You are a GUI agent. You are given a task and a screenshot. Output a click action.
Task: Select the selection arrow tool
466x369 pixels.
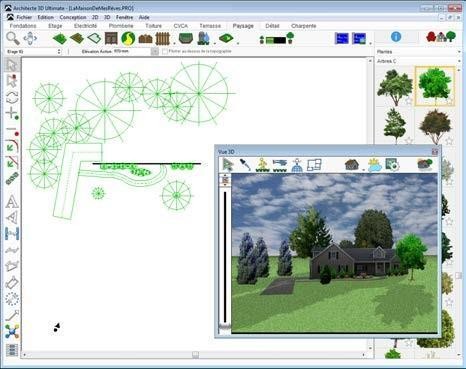pos(12,65)
